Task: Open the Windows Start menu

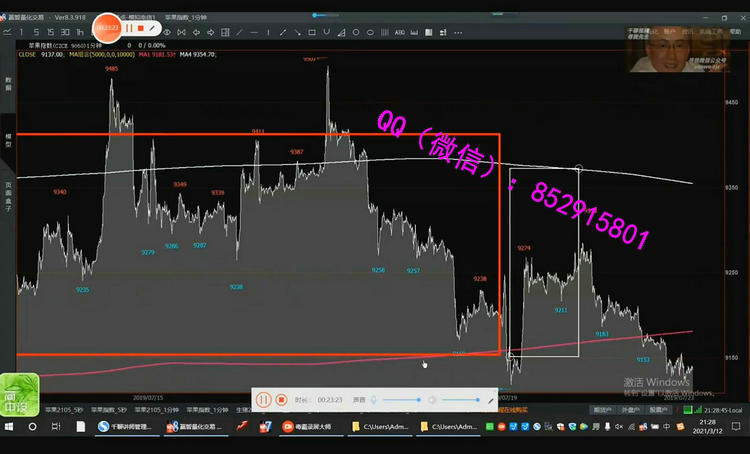Action: [10, 427]
